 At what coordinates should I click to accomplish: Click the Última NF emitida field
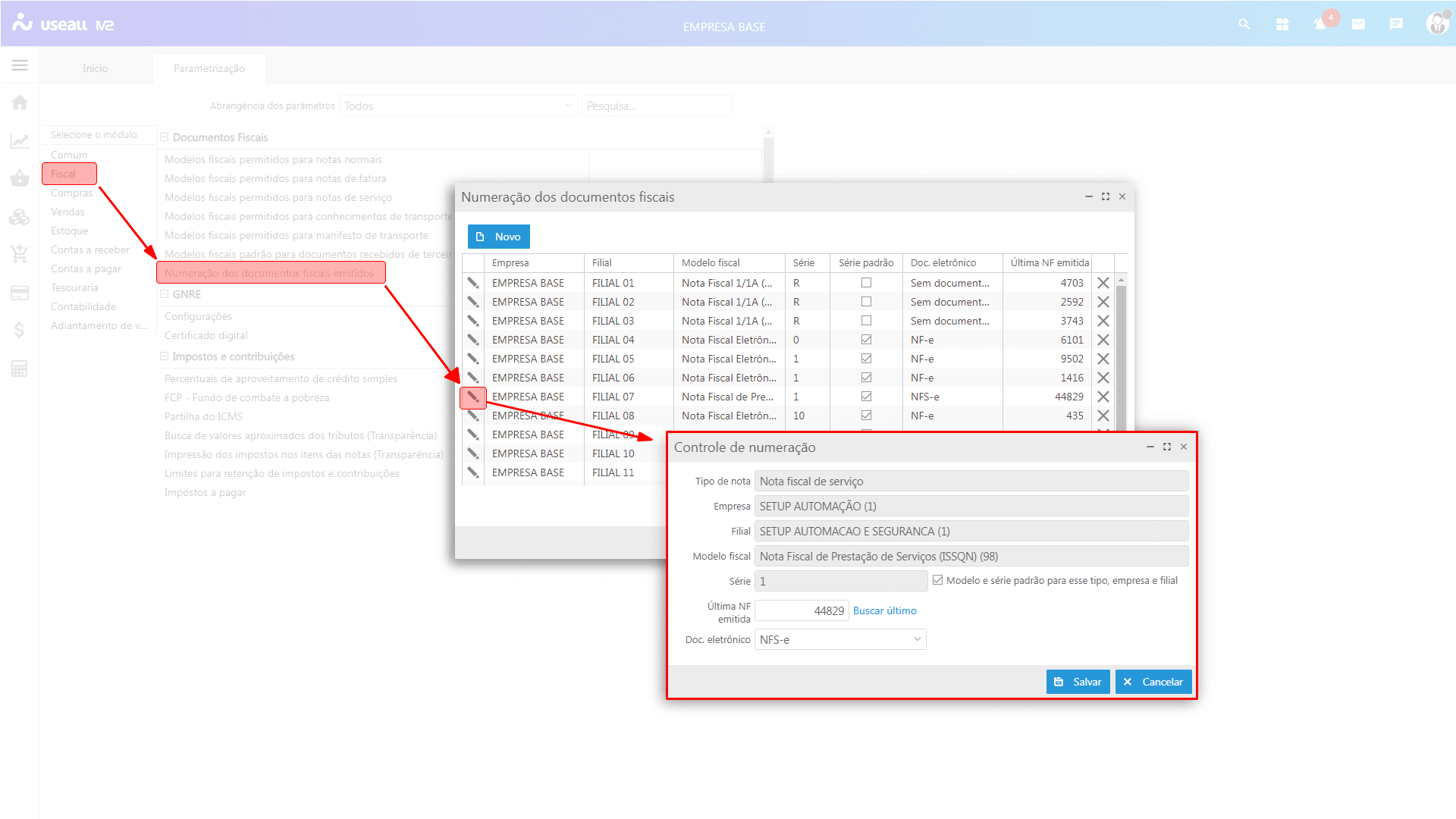pos(802,610)
